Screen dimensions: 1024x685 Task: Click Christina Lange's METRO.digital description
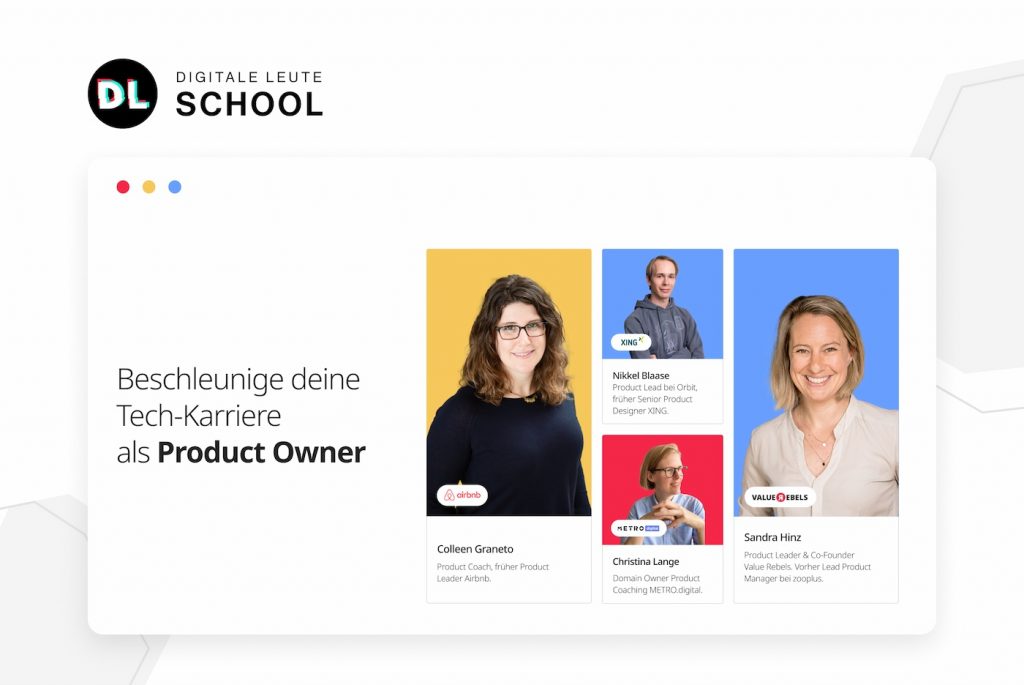[x=658, y=584]
